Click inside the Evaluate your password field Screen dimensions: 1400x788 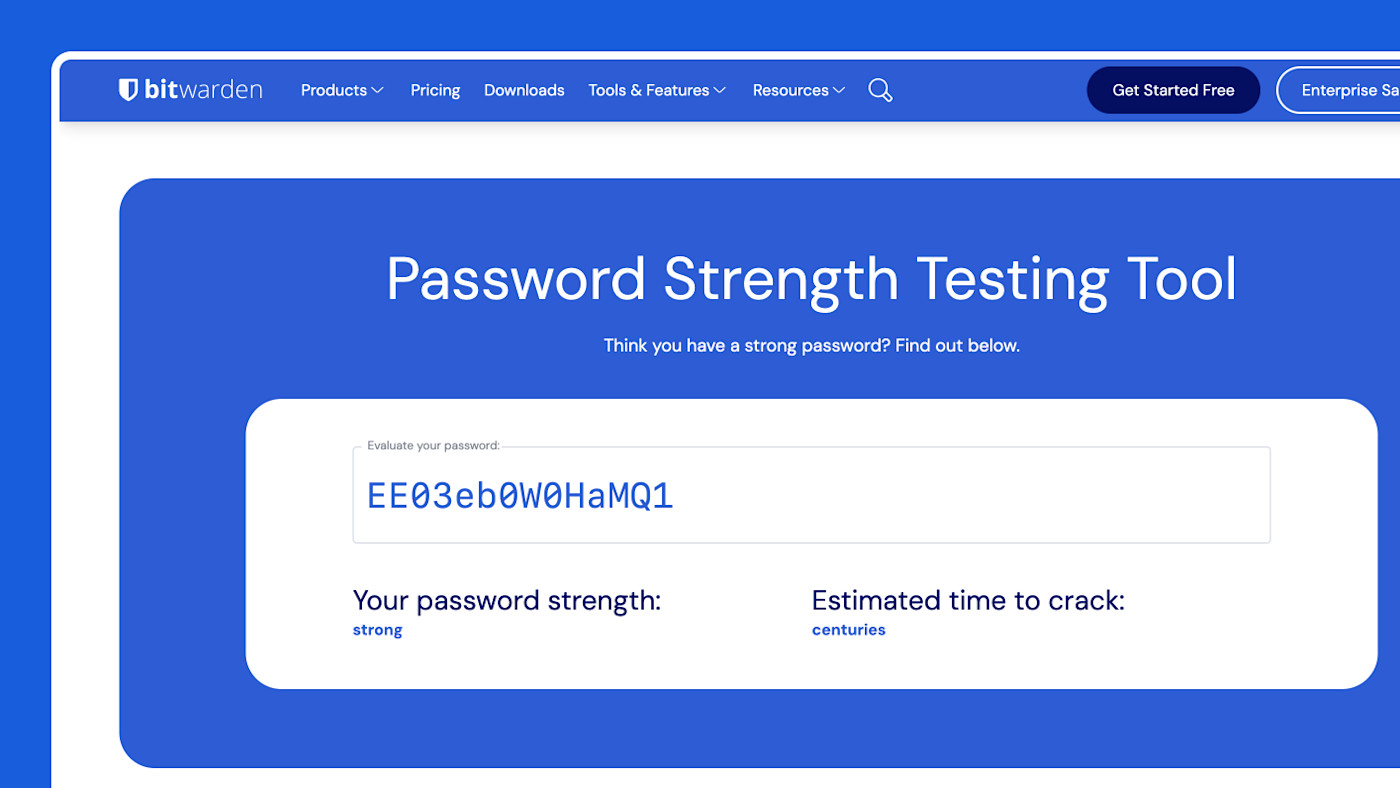click(x=811, y=494)
